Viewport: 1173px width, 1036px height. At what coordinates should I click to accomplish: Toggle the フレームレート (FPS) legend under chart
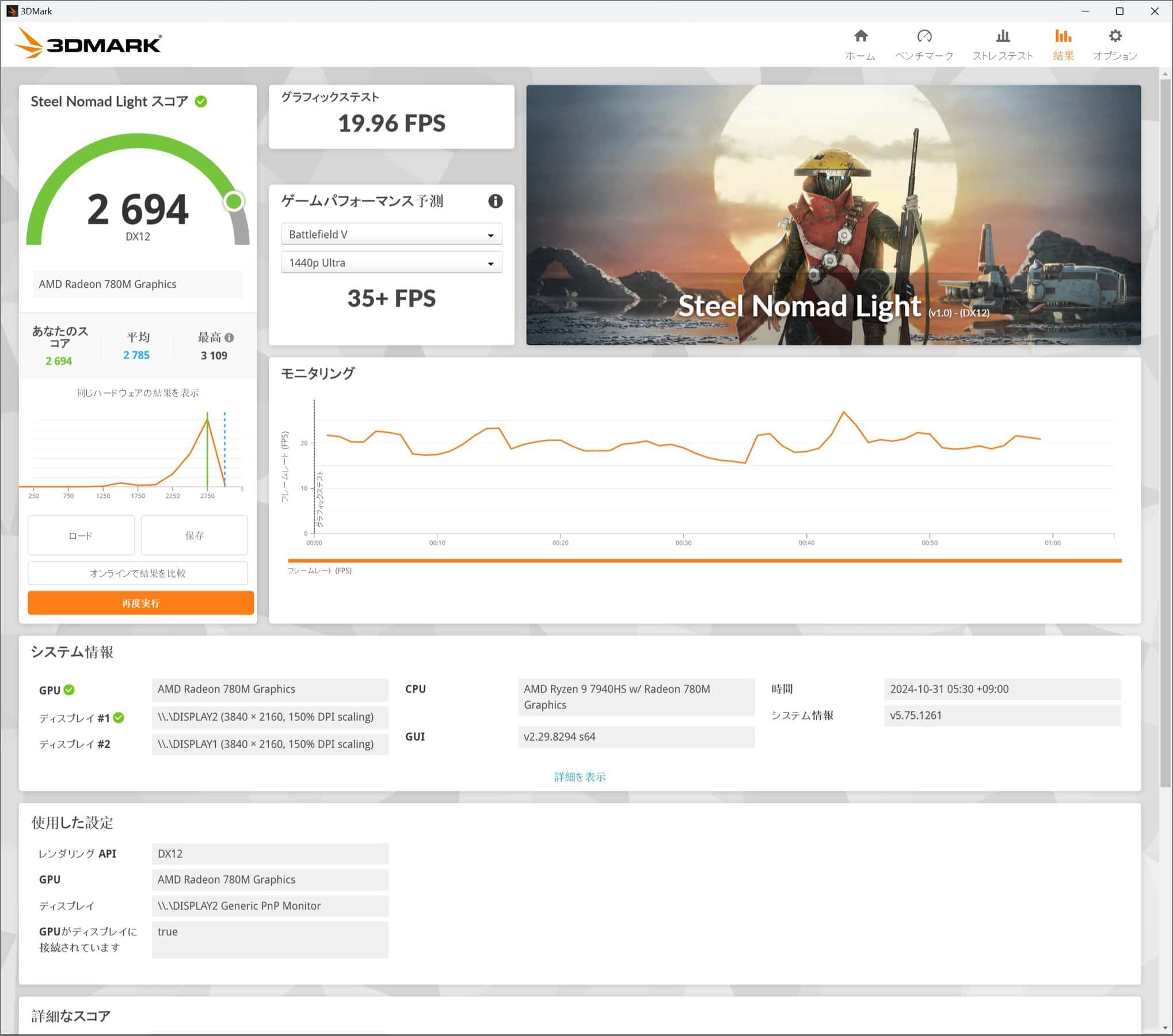319,570
